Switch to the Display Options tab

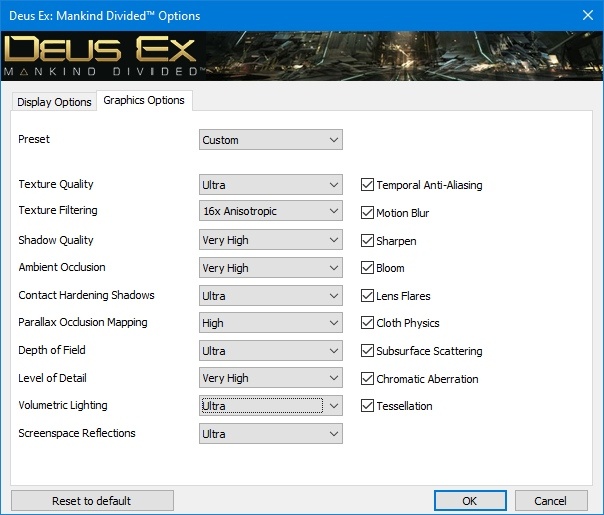tap(54, 102)
